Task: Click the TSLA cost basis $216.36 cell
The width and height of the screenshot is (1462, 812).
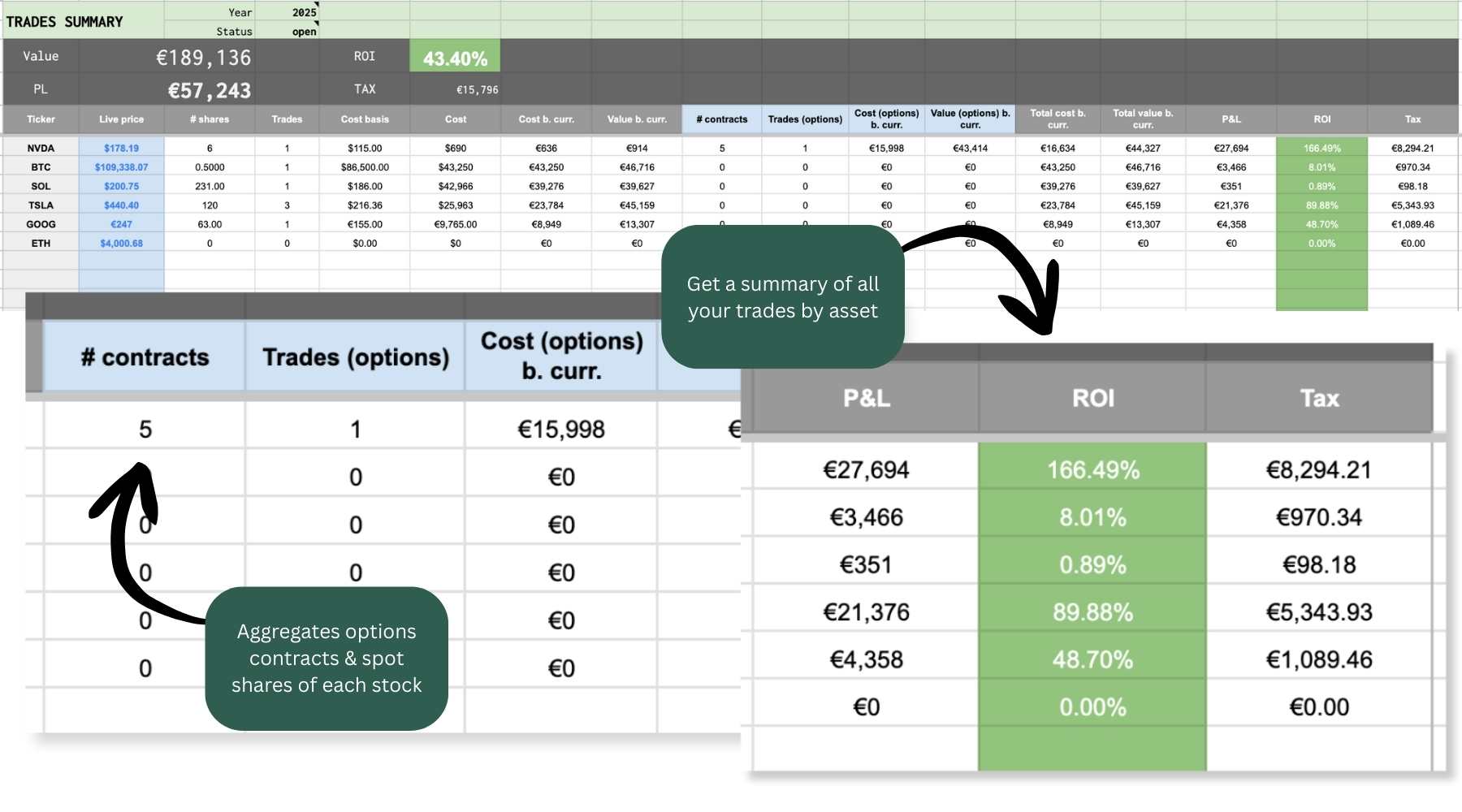Action: pos(365,205)
